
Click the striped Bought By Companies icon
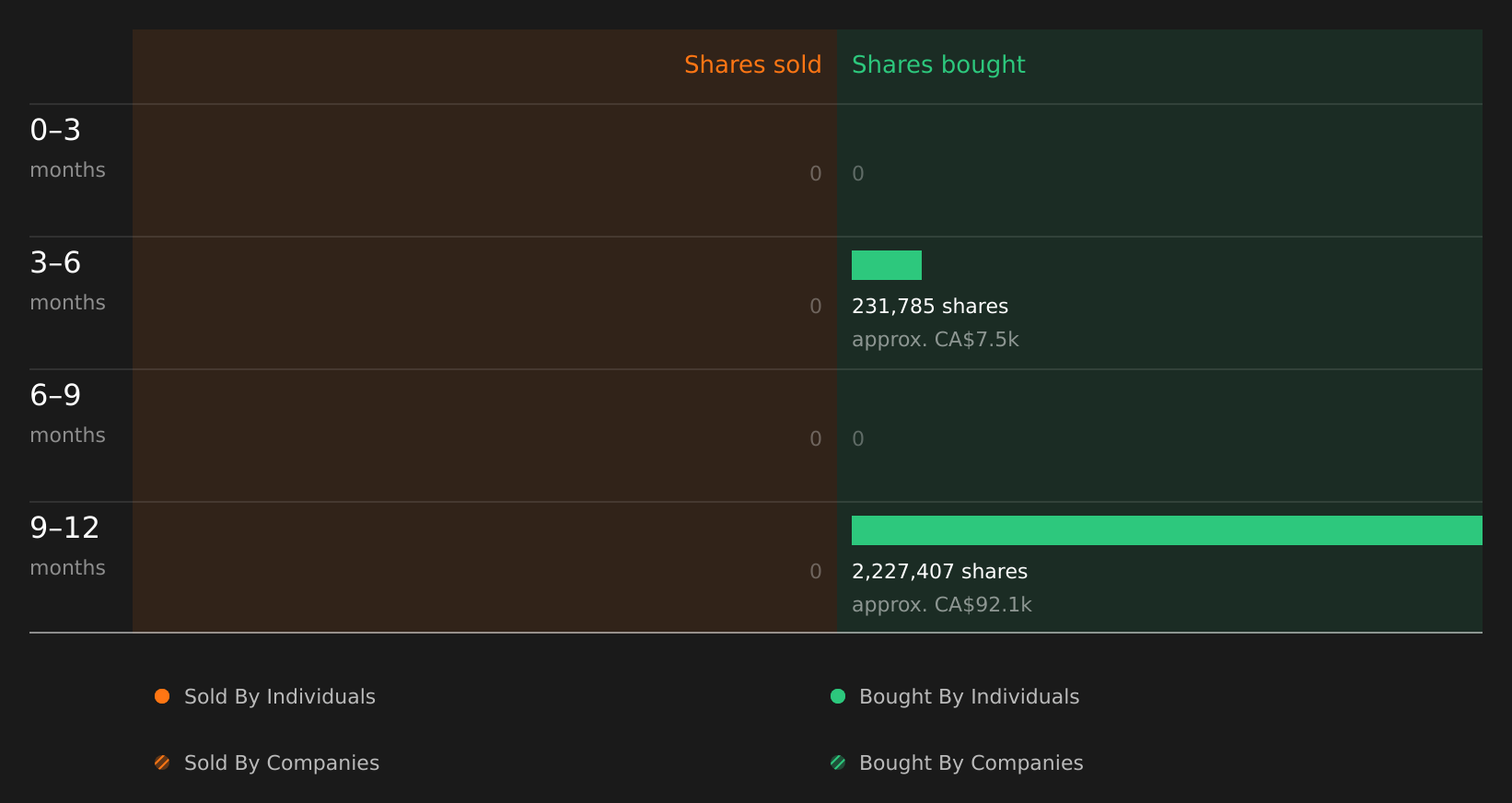pyautogui.click(x=838, y=762)
